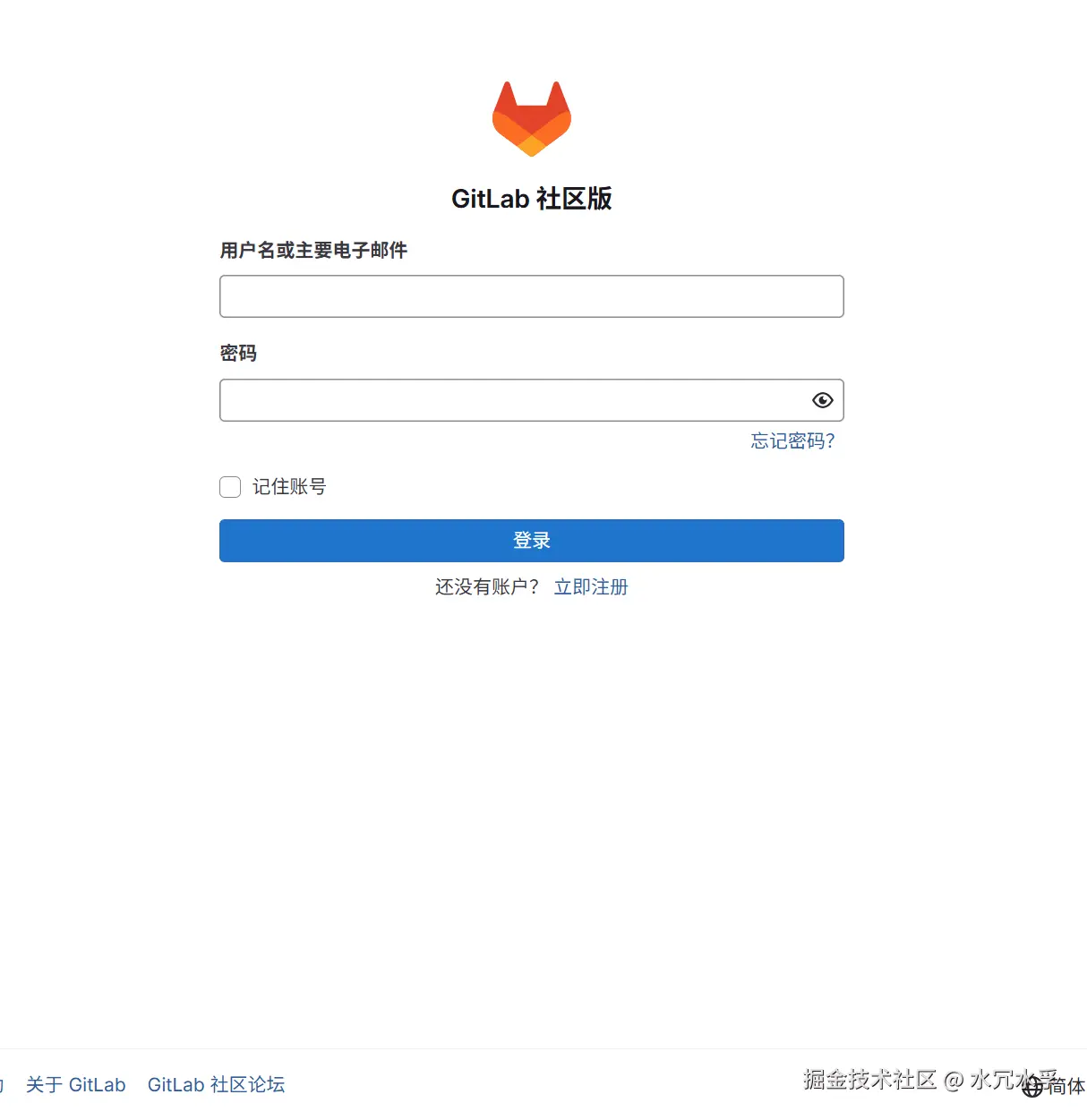Click the globe language icon
This screenshot has width=1087, height=1120.
point(1032,1087)
